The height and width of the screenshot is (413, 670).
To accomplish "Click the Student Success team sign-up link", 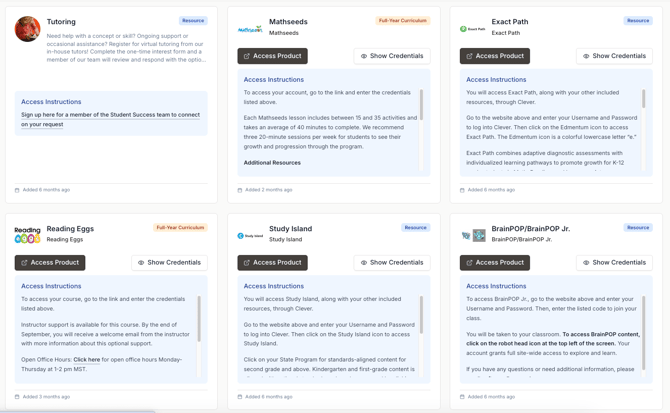I will 110,119.
